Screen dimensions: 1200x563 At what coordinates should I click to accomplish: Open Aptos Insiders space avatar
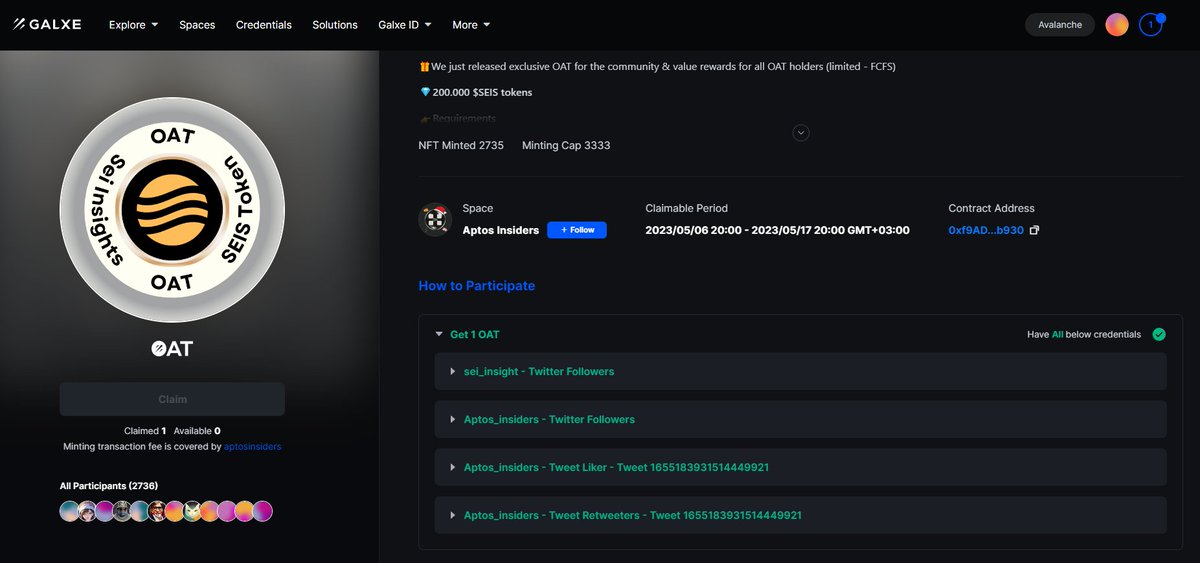click(435, 219)
